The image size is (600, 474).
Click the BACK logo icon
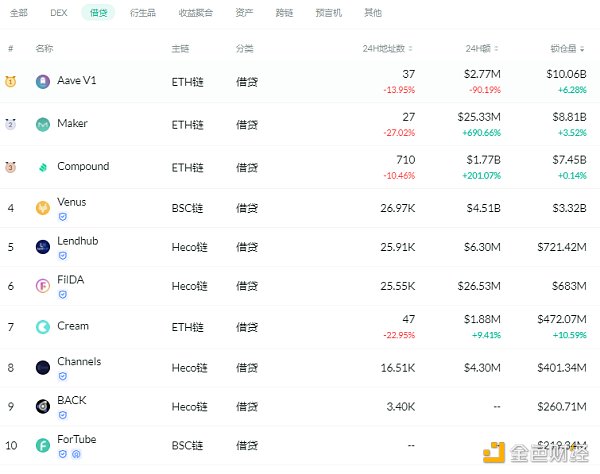click(x=43, y=406)
